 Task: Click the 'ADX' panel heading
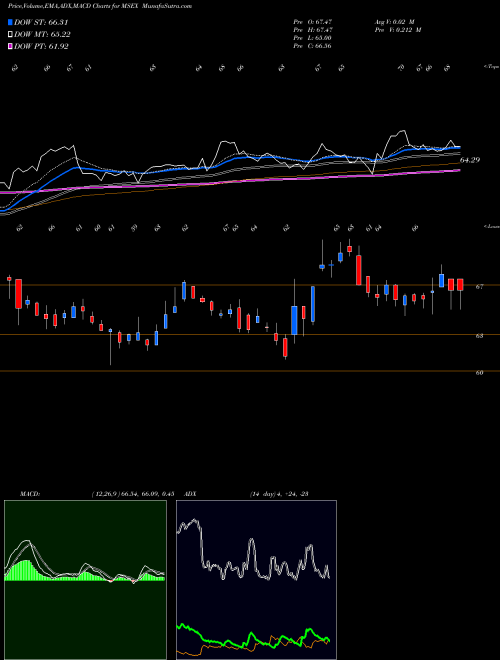190,494
